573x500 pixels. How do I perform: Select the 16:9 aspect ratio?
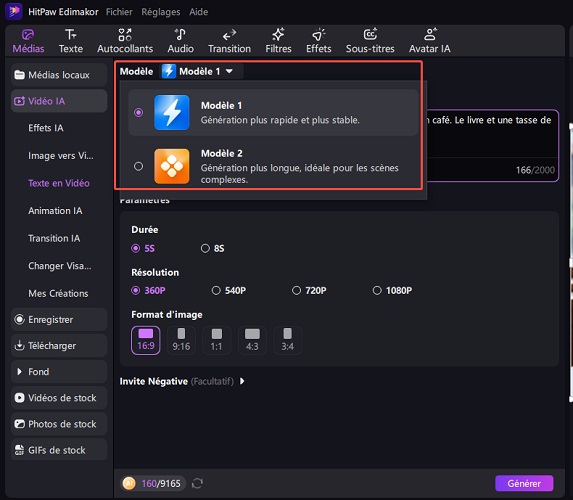pyautogui.click(x=145, y=340)
